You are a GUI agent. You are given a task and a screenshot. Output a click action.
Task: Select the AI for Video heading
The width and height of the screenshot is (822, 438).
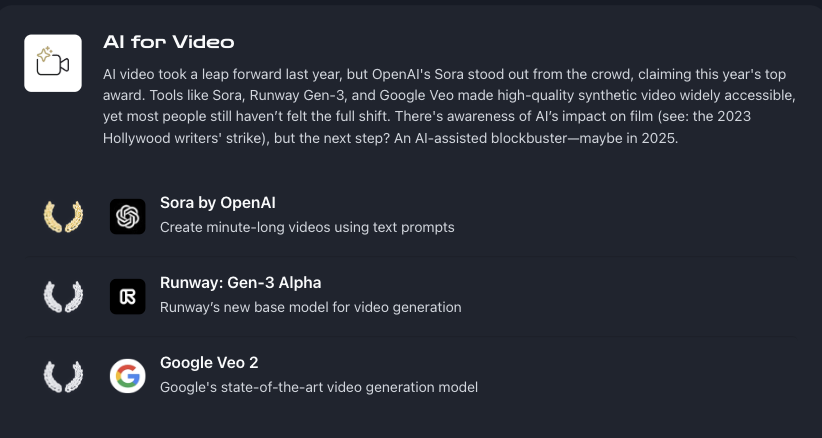point(169,42)
